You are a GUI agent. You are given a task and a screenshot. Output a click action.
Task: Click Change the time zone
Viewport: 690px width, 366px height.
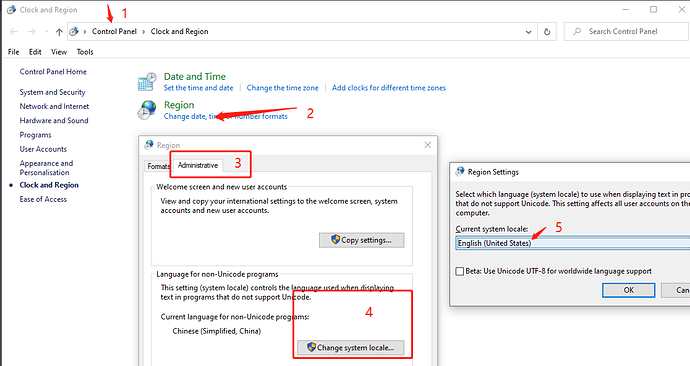pos(283,88)
